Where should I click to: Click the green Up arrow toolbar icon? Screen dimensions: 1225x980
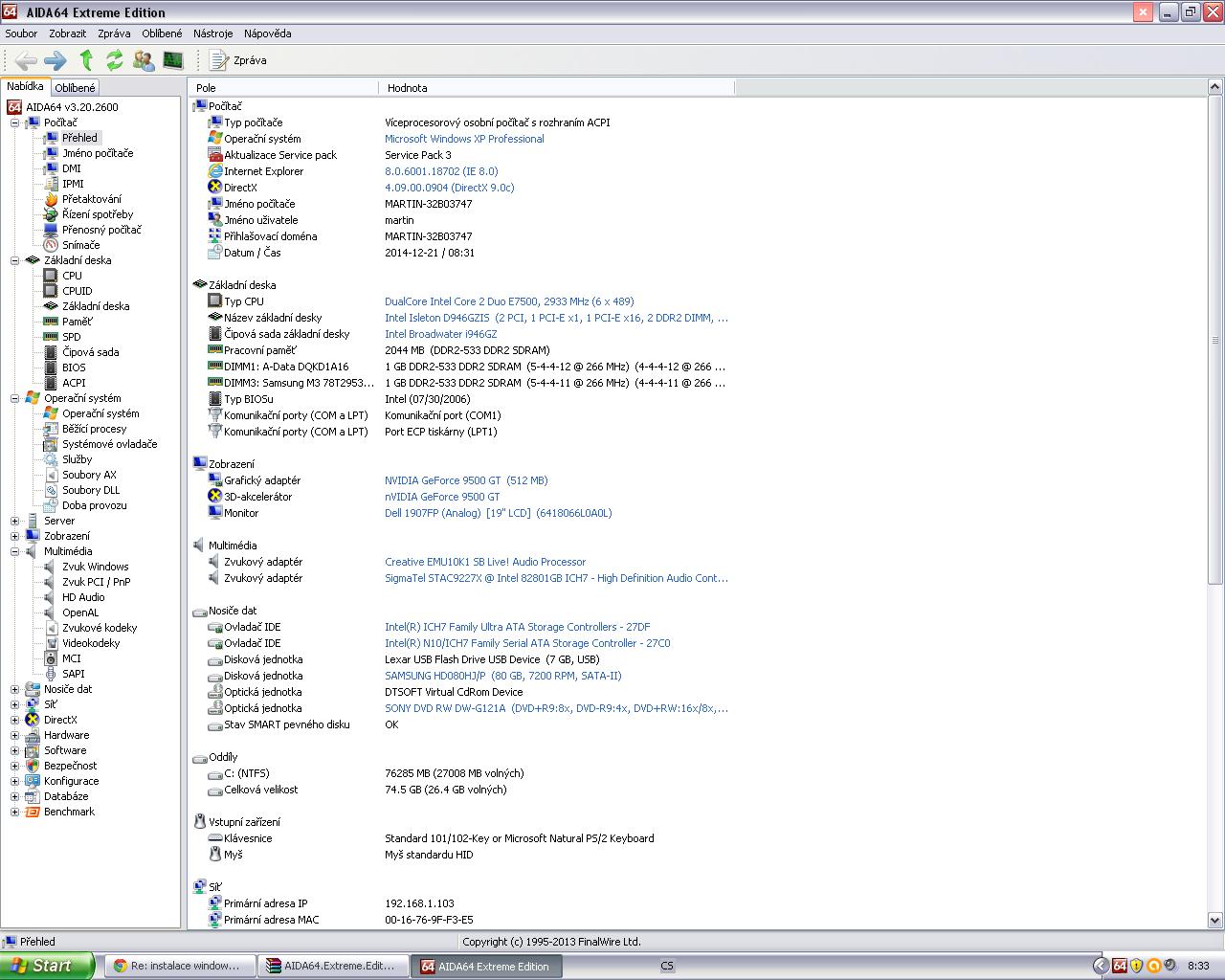(x=86, y=60)
